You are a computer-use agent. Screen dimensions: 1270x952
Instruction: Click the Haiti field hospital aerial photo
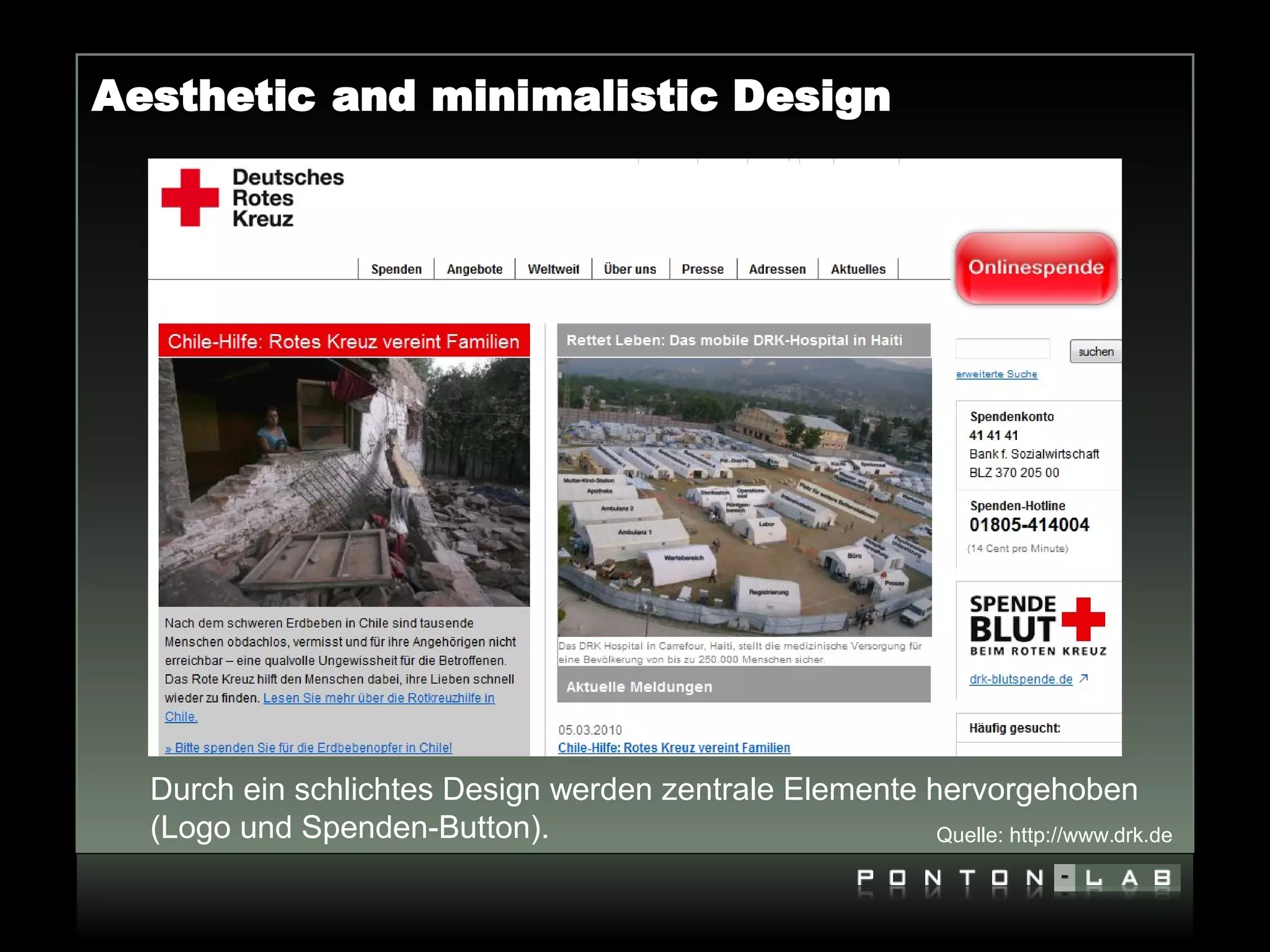(x=744, y=497)
